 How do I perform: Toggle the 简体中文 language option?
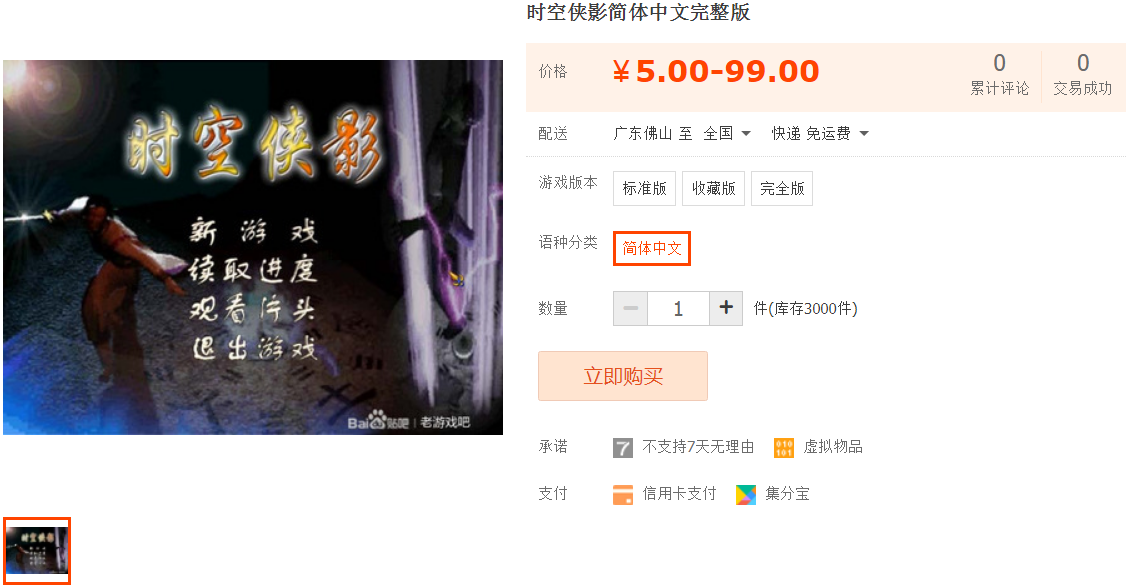click(652, 249)
